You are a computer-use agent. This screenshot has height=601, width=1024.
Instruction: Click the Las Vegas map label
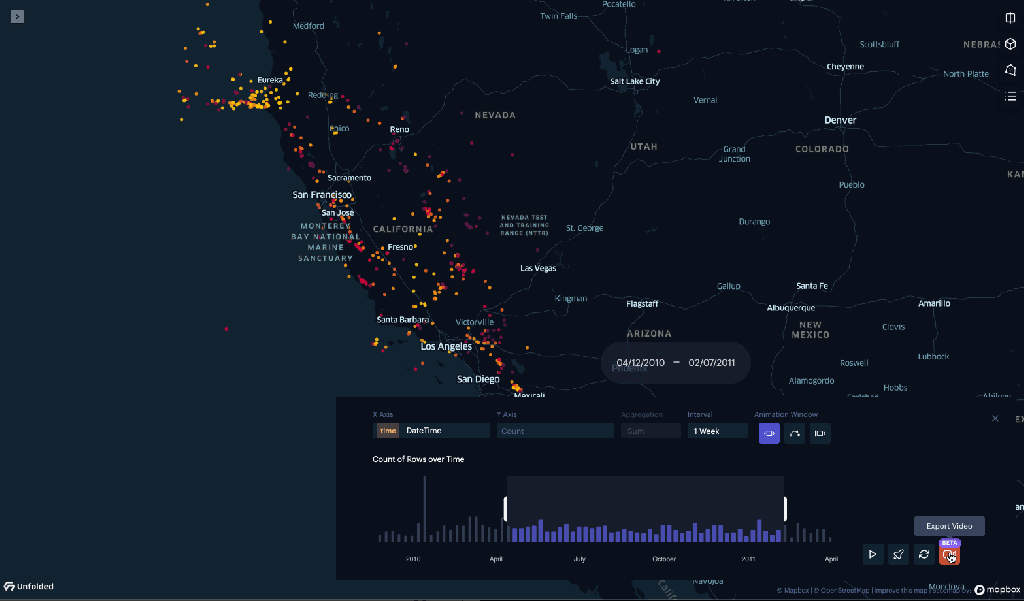point(538,268)
